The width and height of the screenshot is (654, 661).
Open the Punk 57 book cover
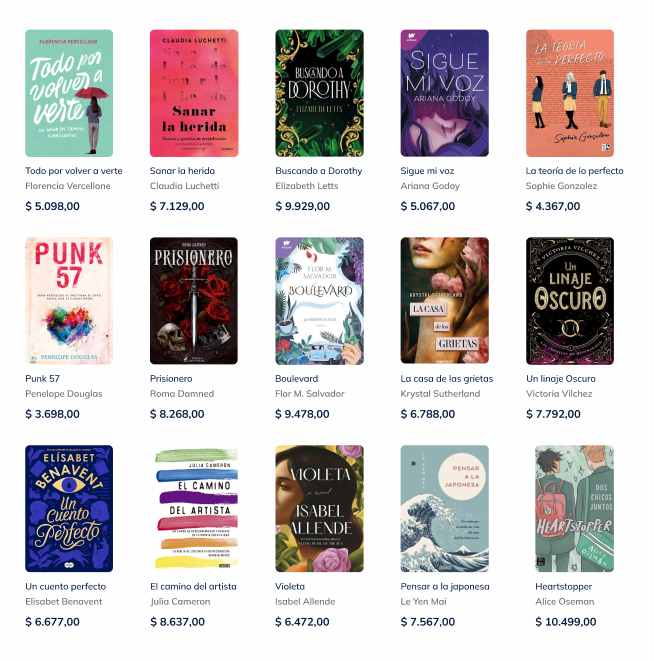point(69,301)
